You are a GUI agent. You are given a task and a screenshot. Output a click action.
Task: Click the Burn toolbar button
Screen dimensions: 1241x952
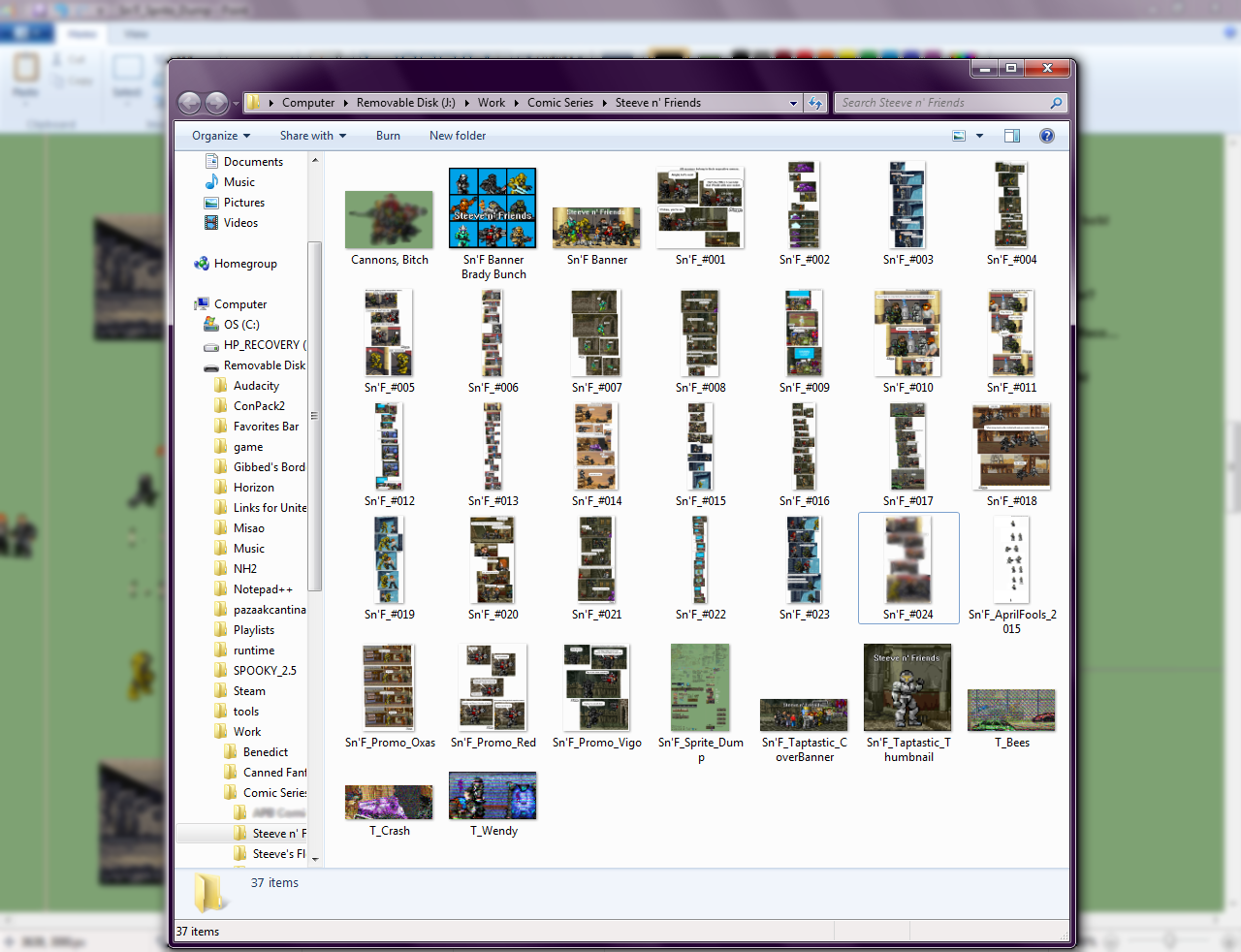388,136
